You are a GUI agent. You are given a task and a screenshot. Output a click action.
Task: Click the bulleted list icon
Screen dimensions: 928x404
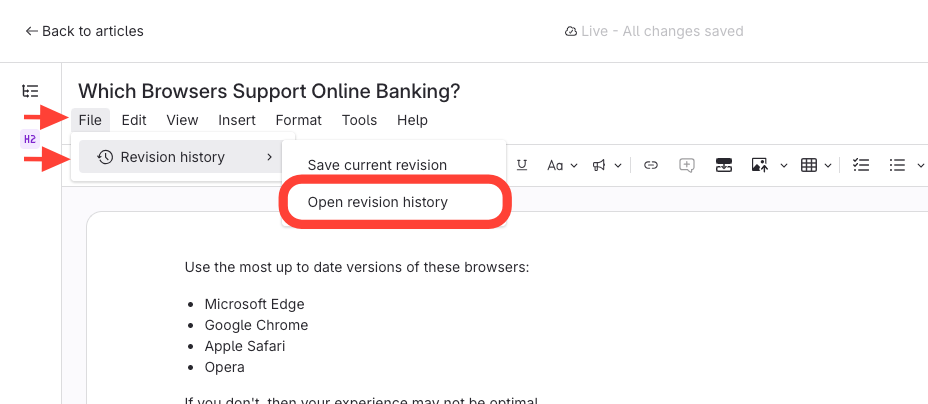click(897, 165)
